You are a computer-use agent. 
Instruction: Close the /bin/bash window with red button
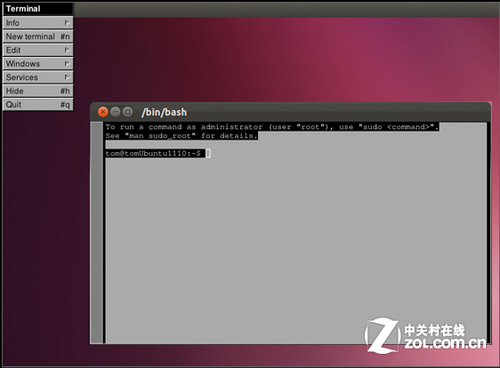tap(103, 112)
